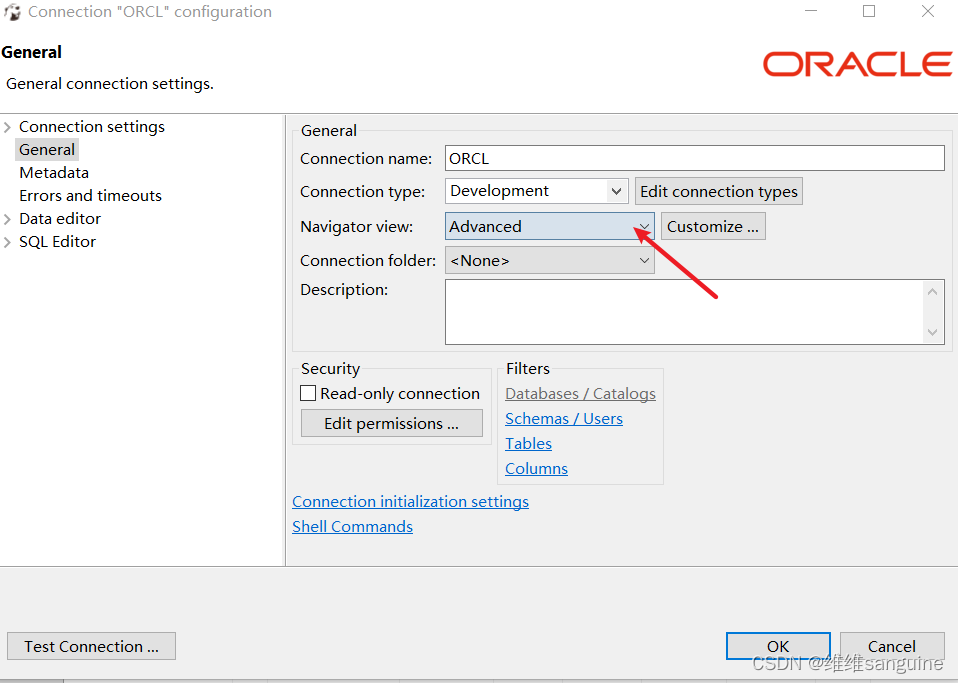Open the Tables filter link
The height and width of the screenshot is (683, 958).
(x=528, y=444)
